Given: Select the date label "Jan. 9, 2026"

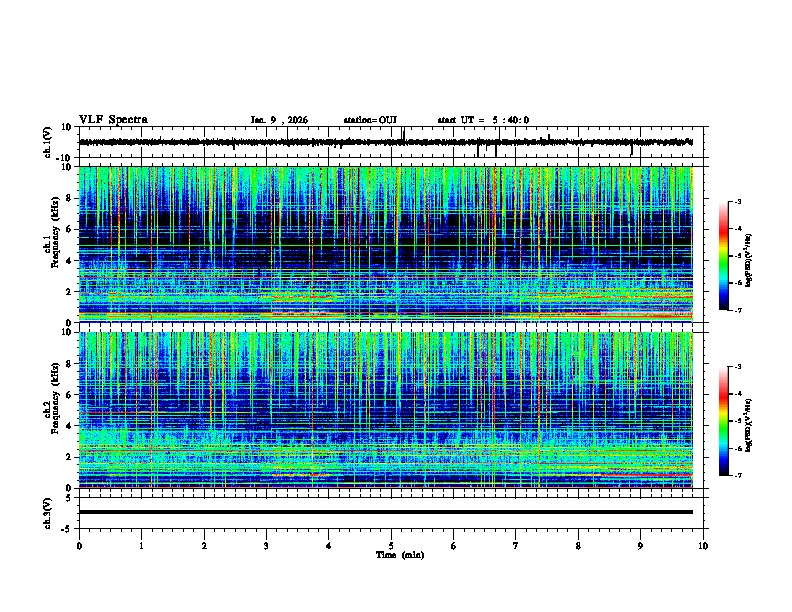Looking at the screenshot, I should click(x=279, y=120).
